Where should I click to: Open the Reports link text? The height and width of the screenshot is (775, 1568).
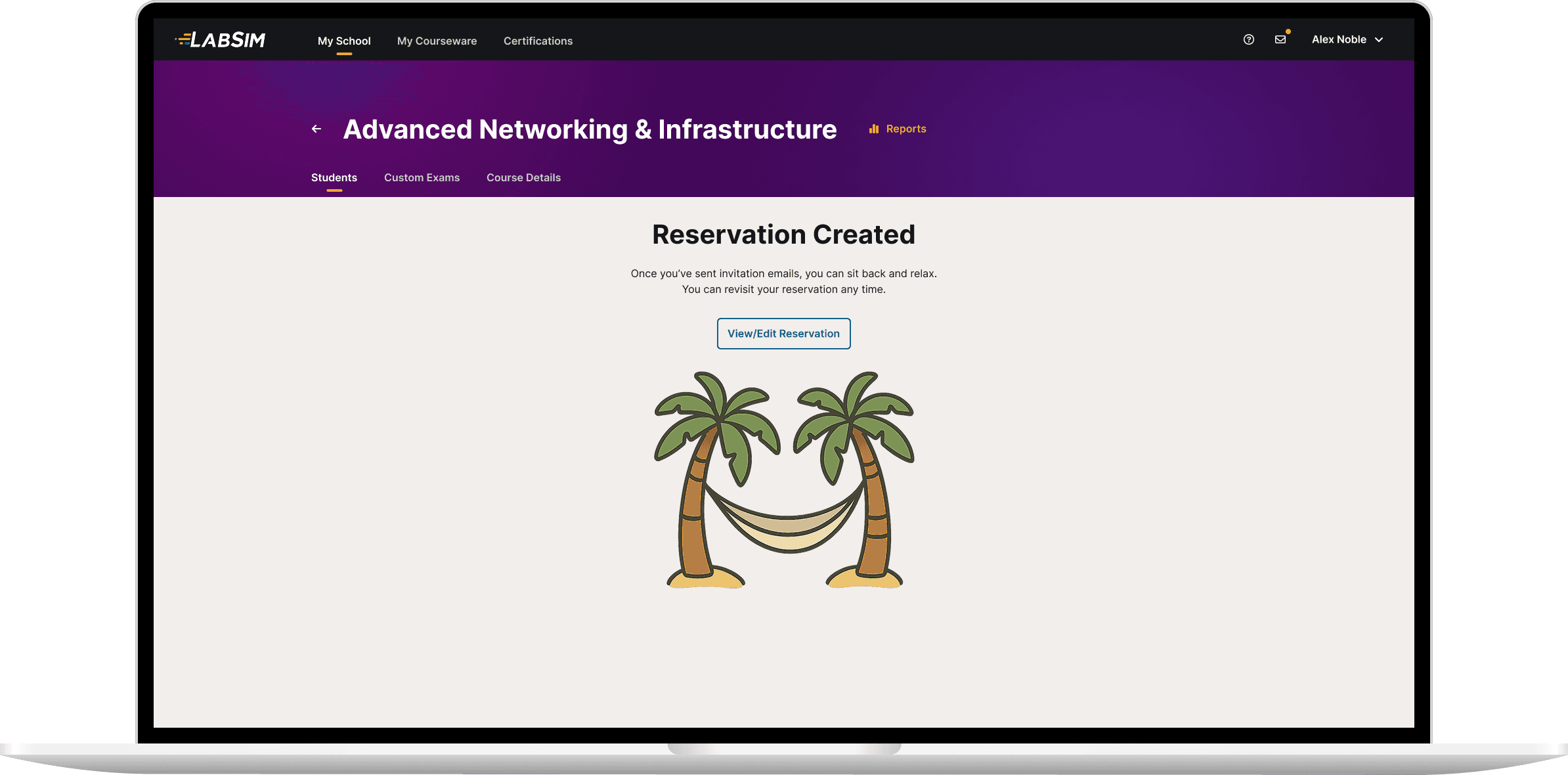coord(905,129)
